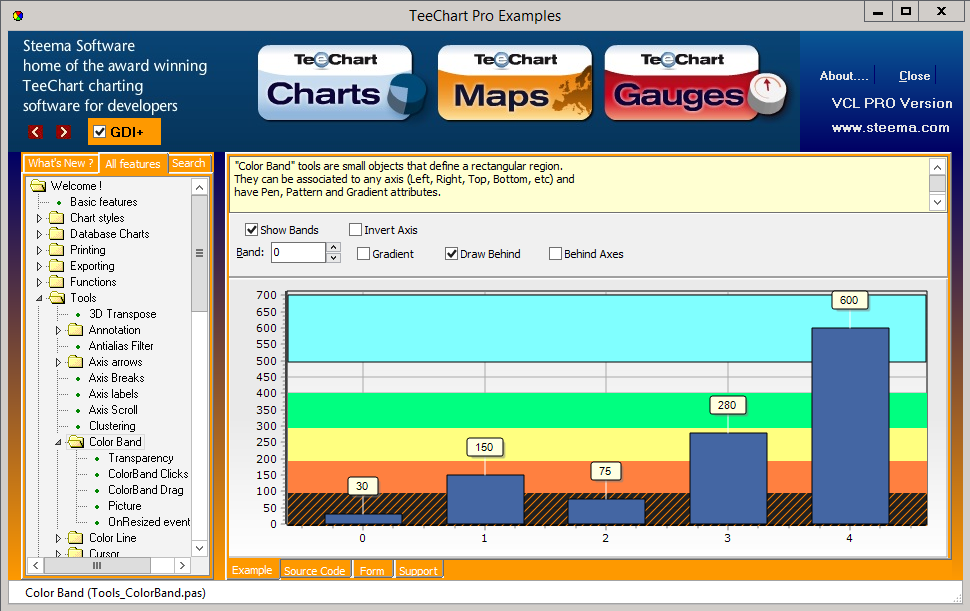Click the TeeChart Gauges logo banner
The image size is (970, 611).
(695, 83)
